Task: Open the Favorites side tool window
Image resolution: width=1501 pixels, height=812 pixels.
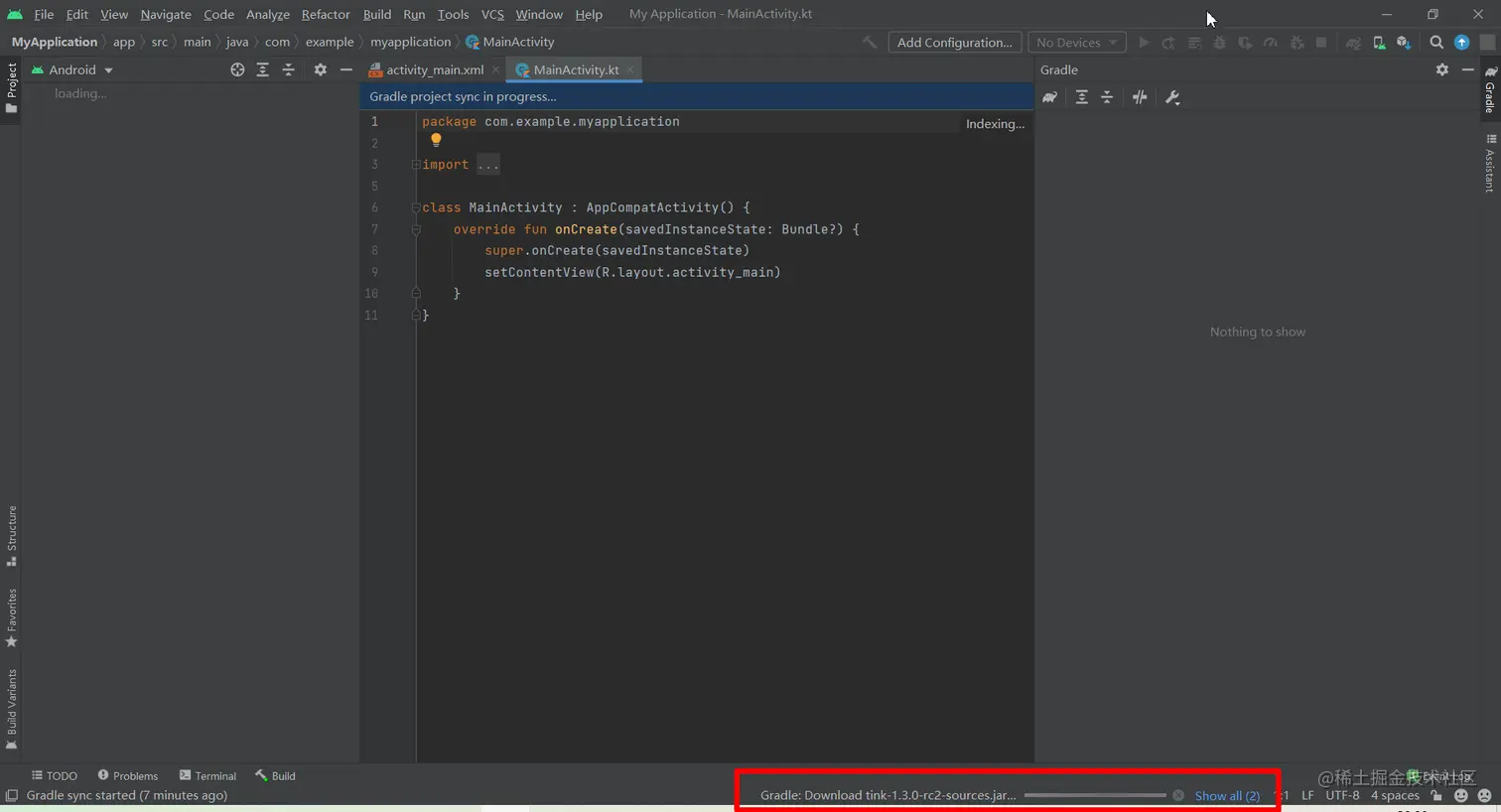Action: (x=11, y=617)
